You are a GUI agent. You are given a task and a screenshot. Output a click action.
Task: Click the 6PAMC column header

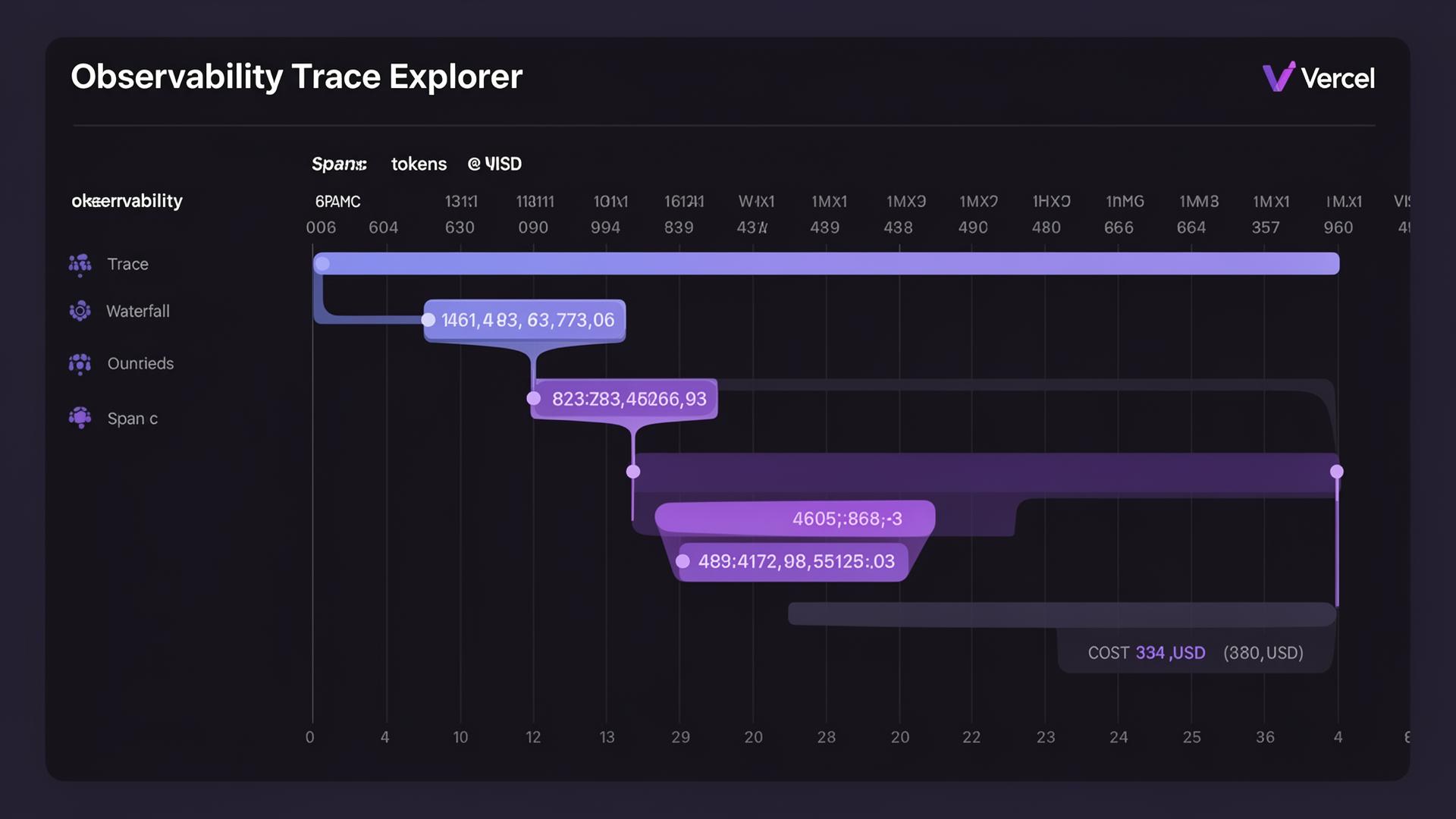[337, 202]
